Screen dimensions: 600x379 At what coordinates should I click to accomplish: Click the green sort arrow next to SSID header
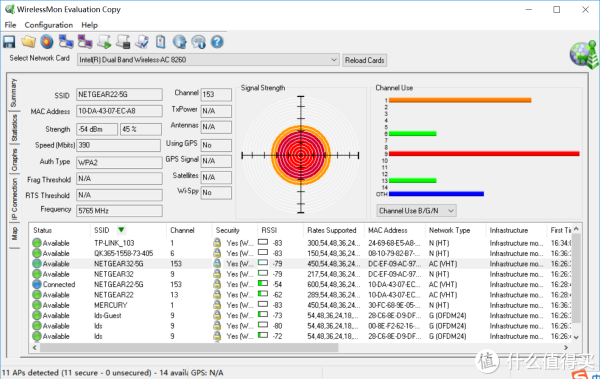pos(121,230)
